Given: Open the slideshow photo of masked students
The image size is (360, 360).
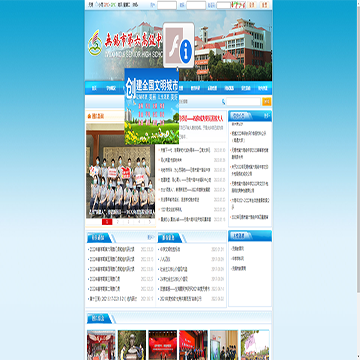Looking at the screenshot, I should coord(121,171).
